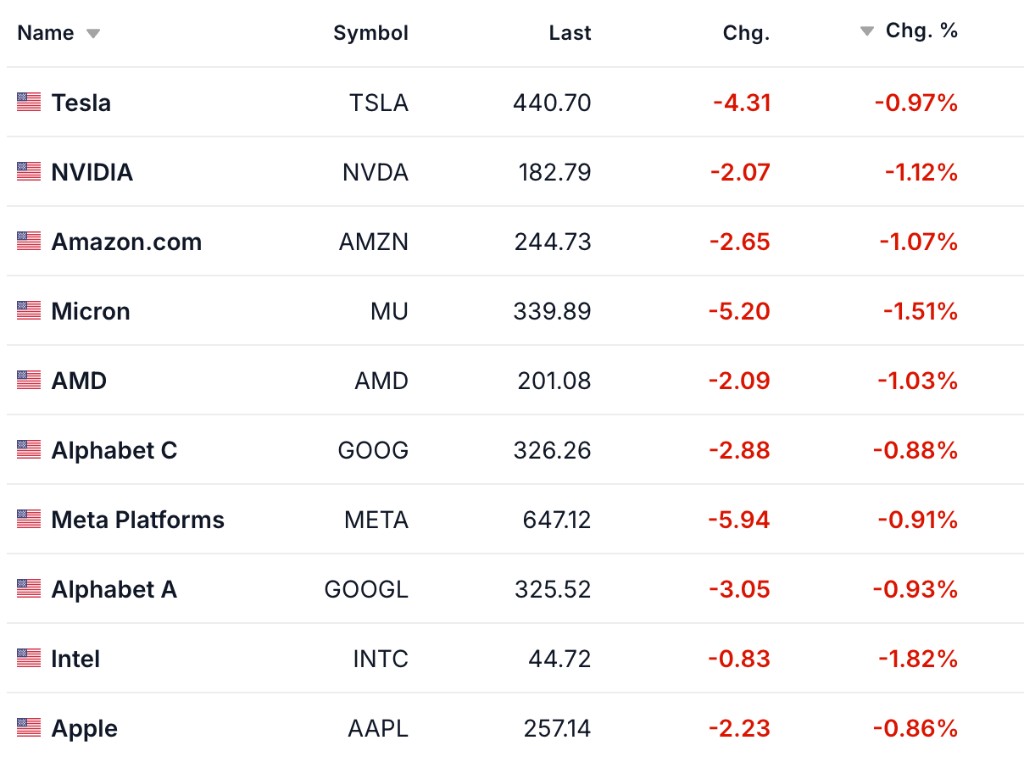The width and height of the screenshot is (1024, 759).
Task: Open the Meta Platforms stock page
Action: (x=137, y=519)
